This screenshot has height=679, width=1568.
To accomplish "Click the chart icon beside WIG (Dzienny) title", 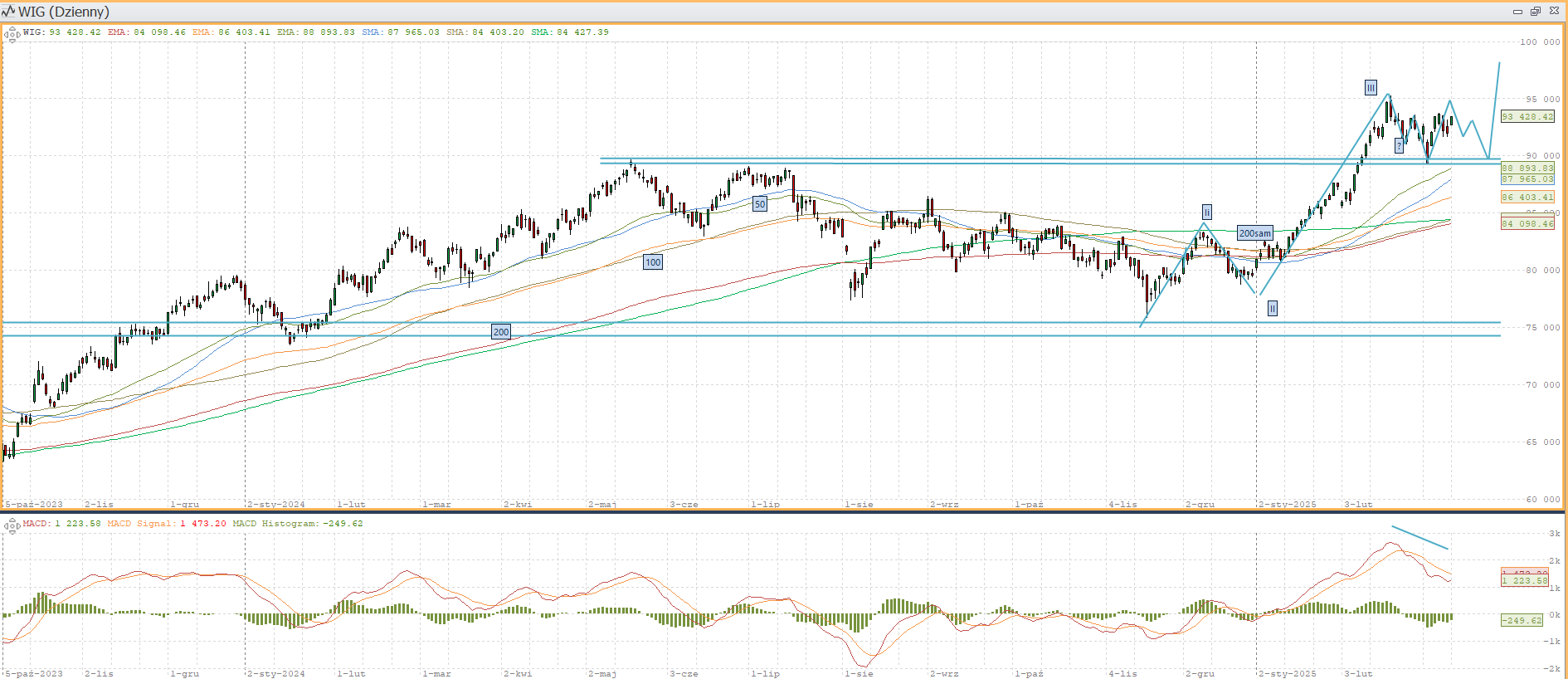I will (9, 12).
